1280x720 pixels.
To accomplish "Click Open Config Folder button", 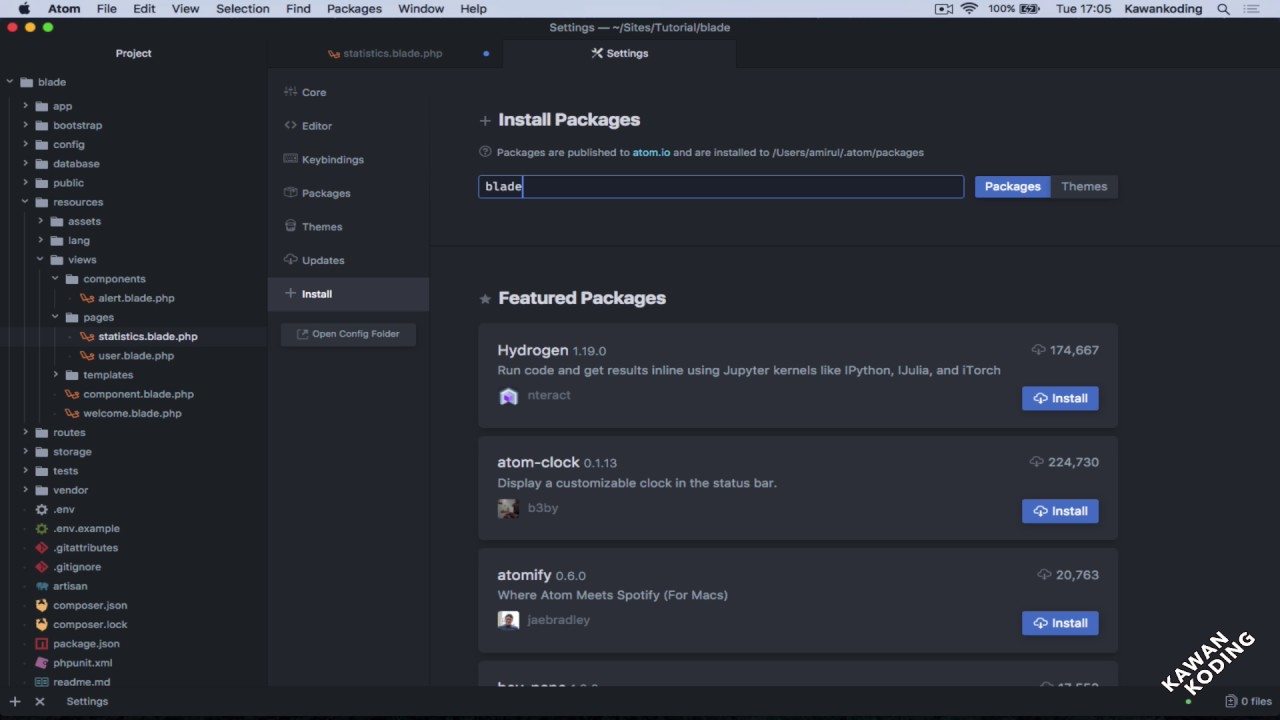I will coord(348,334).
